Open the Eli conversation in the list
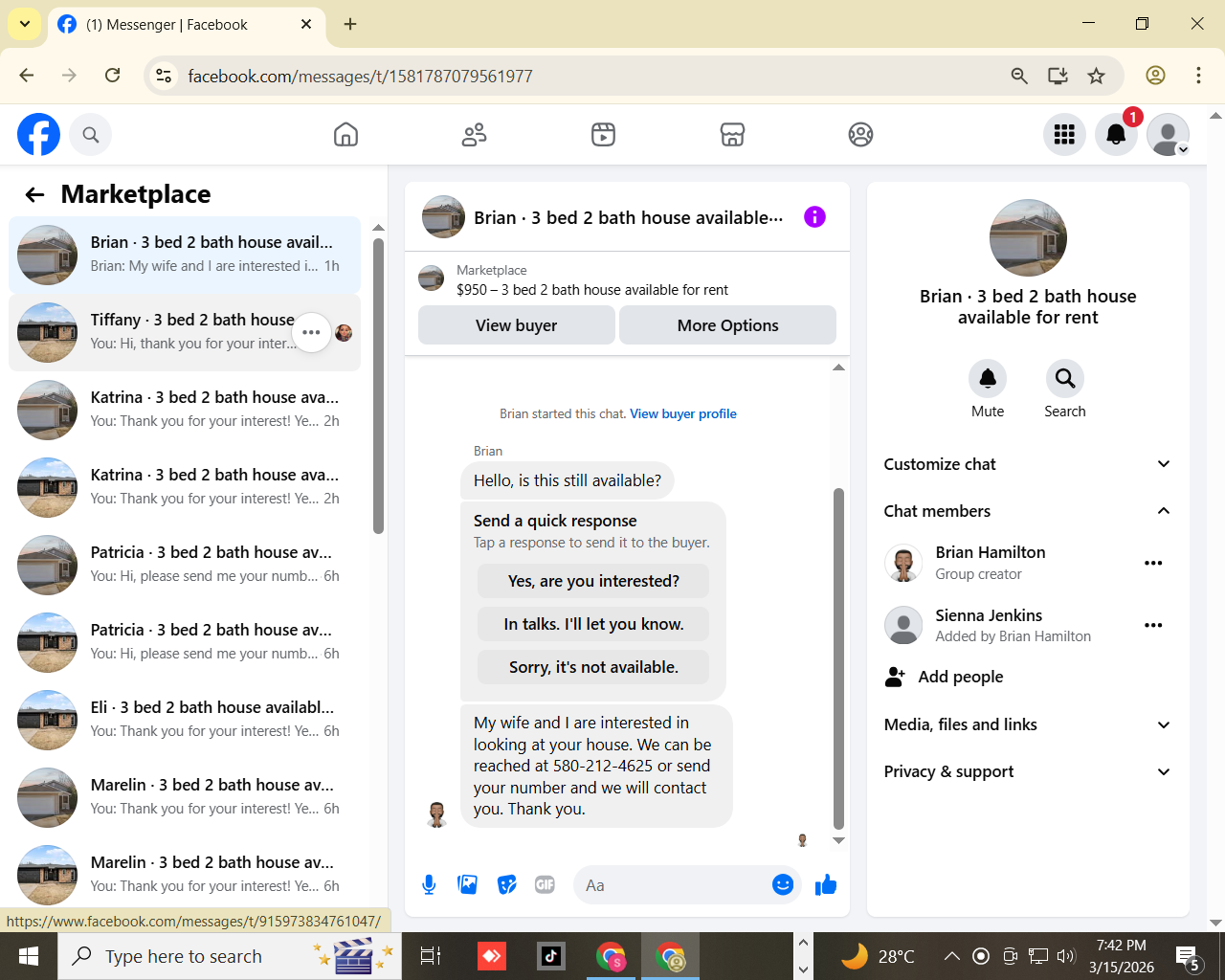Image resolution: width=1225 pixels, height=980 pixels. (x=185, y=720)
